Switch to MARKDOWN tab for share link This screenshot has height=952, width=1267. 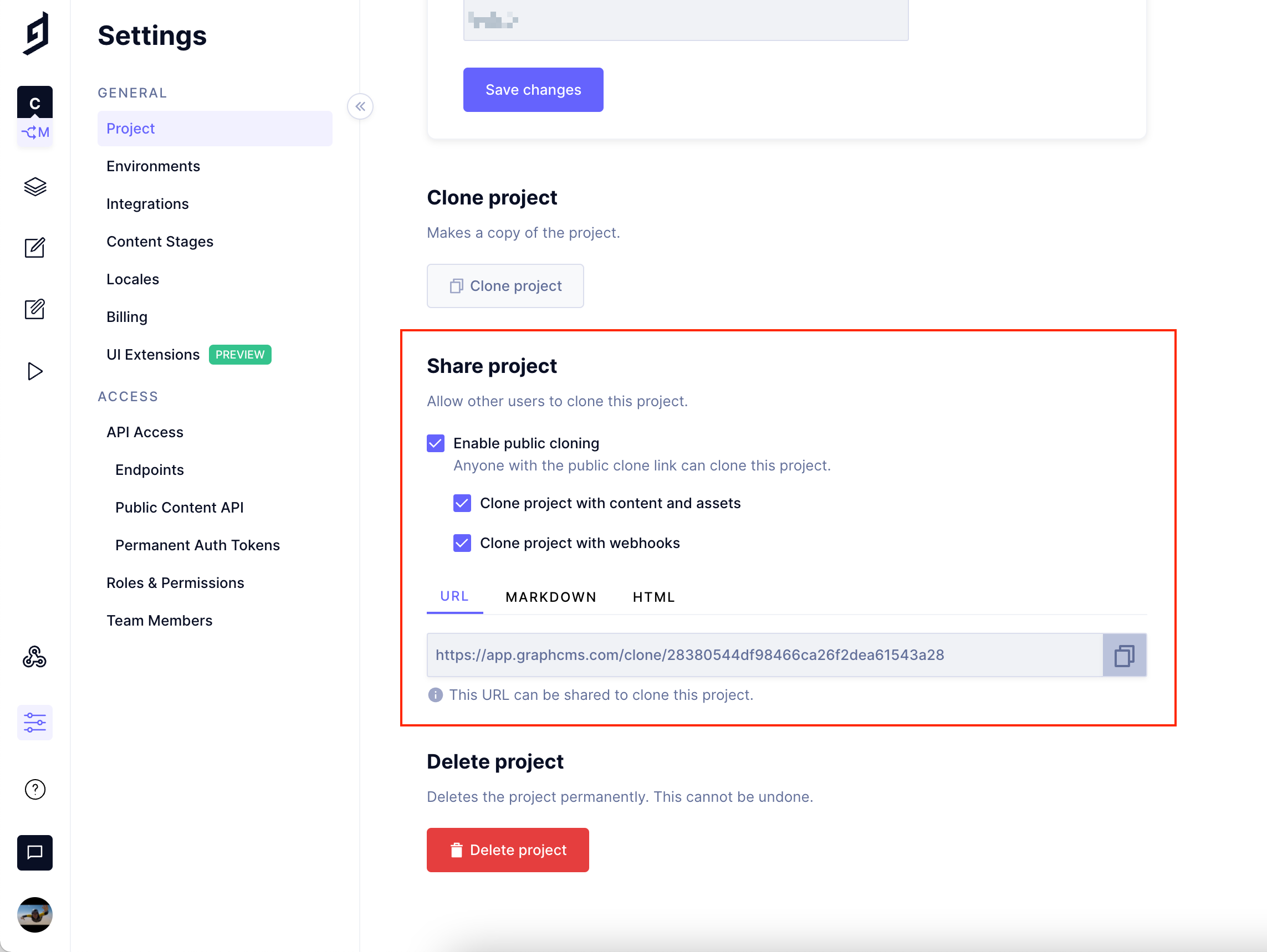tap(550, 596)
